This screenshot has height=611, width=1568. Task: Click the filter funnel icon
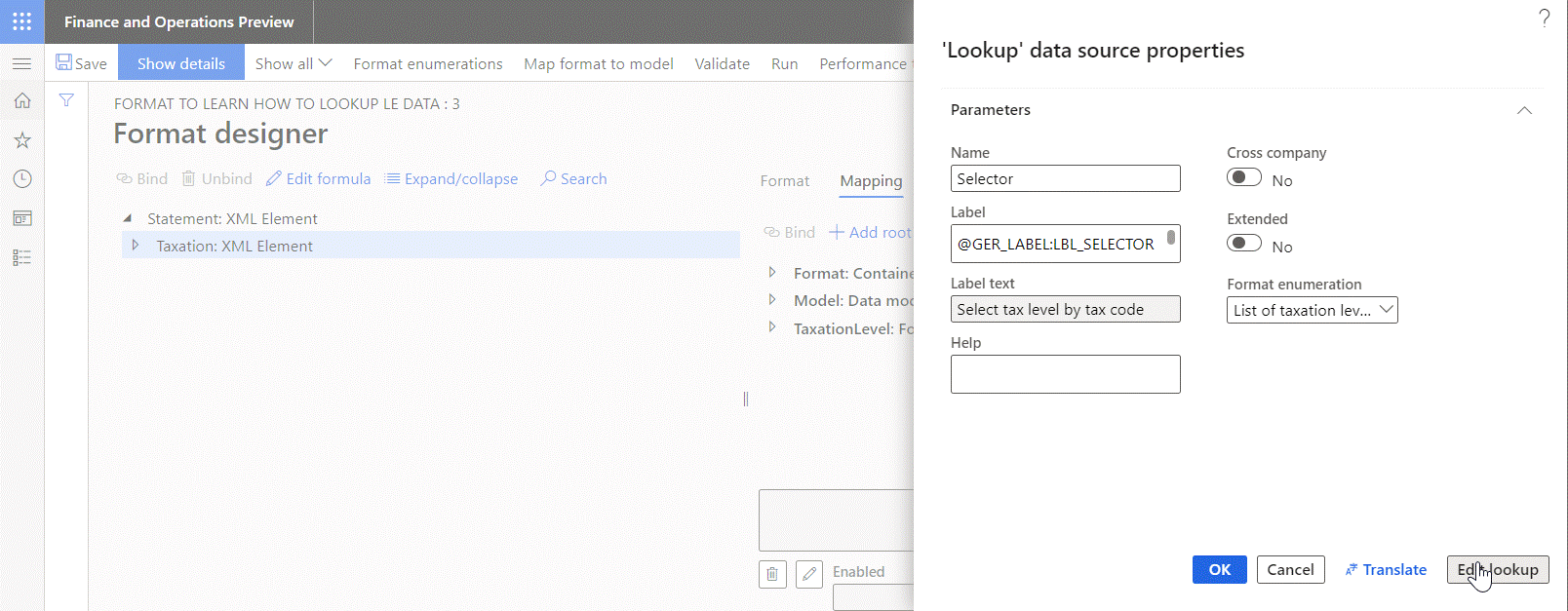pyautogui.click(x=66, y=99)
